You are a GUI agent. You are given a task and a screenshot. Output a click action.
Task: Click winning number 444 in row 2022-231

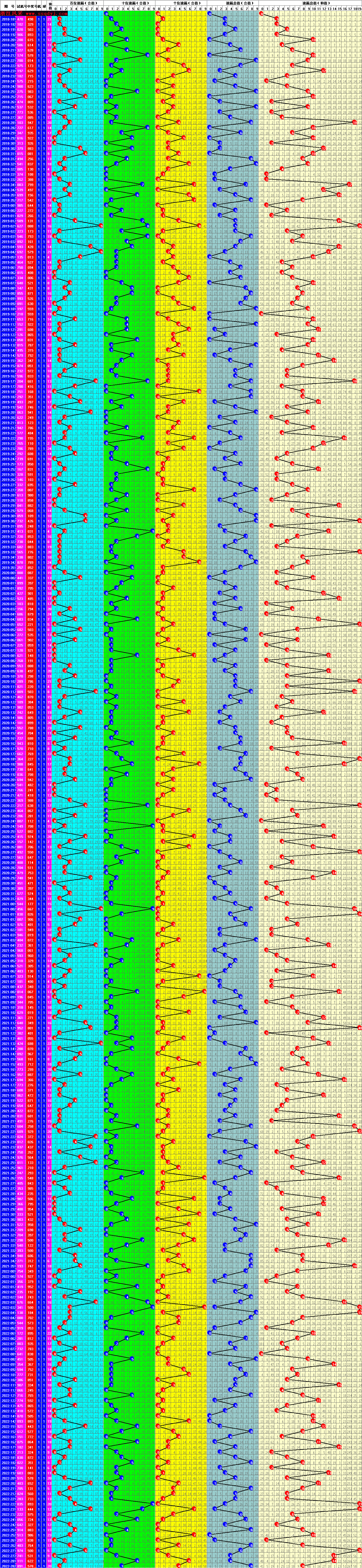pyautogui.click(x=30, y=1509)
